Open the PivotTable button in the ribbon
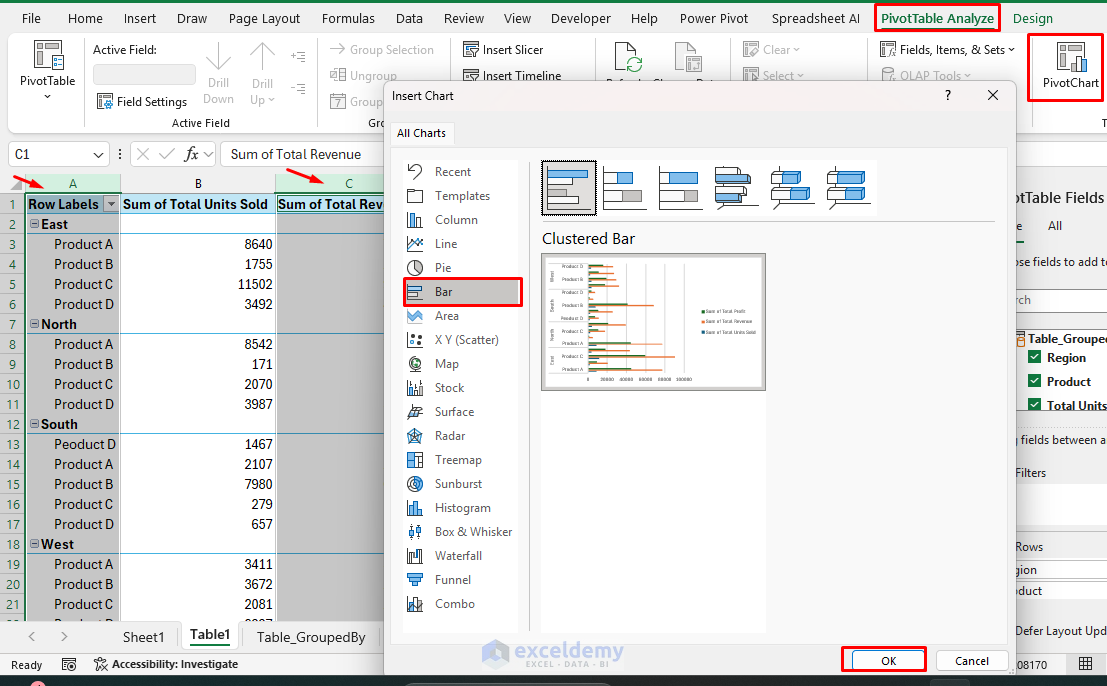Screen dimensions: 1107x686 pyautogui.click(x=47, y=69)
